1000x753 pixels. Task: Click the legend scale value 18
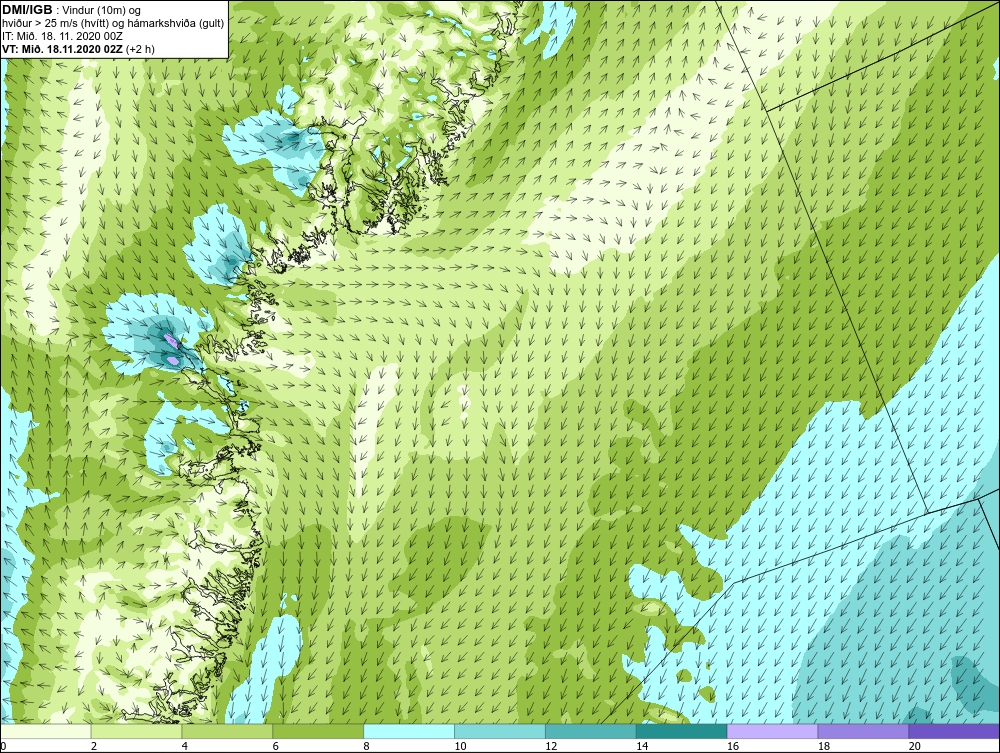tap(823, 746)
